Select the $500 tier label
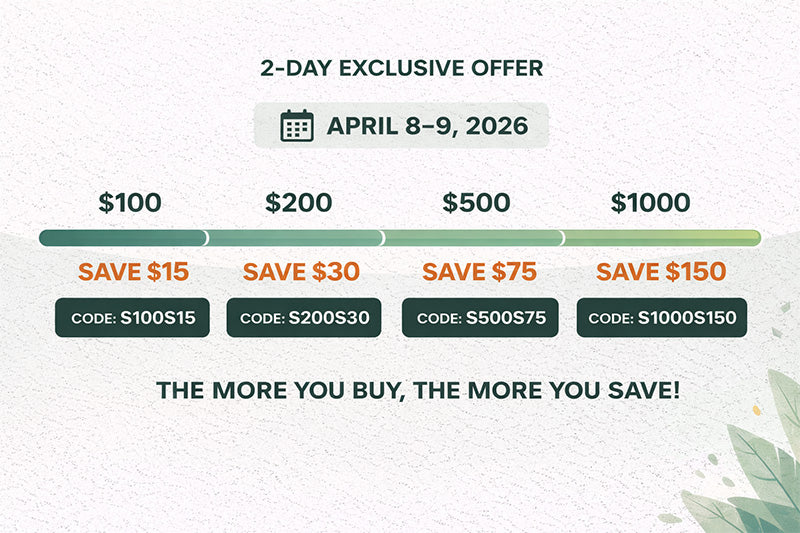This screenshot has height=533, width=800. pyautogui.click(x=477, y=203)
